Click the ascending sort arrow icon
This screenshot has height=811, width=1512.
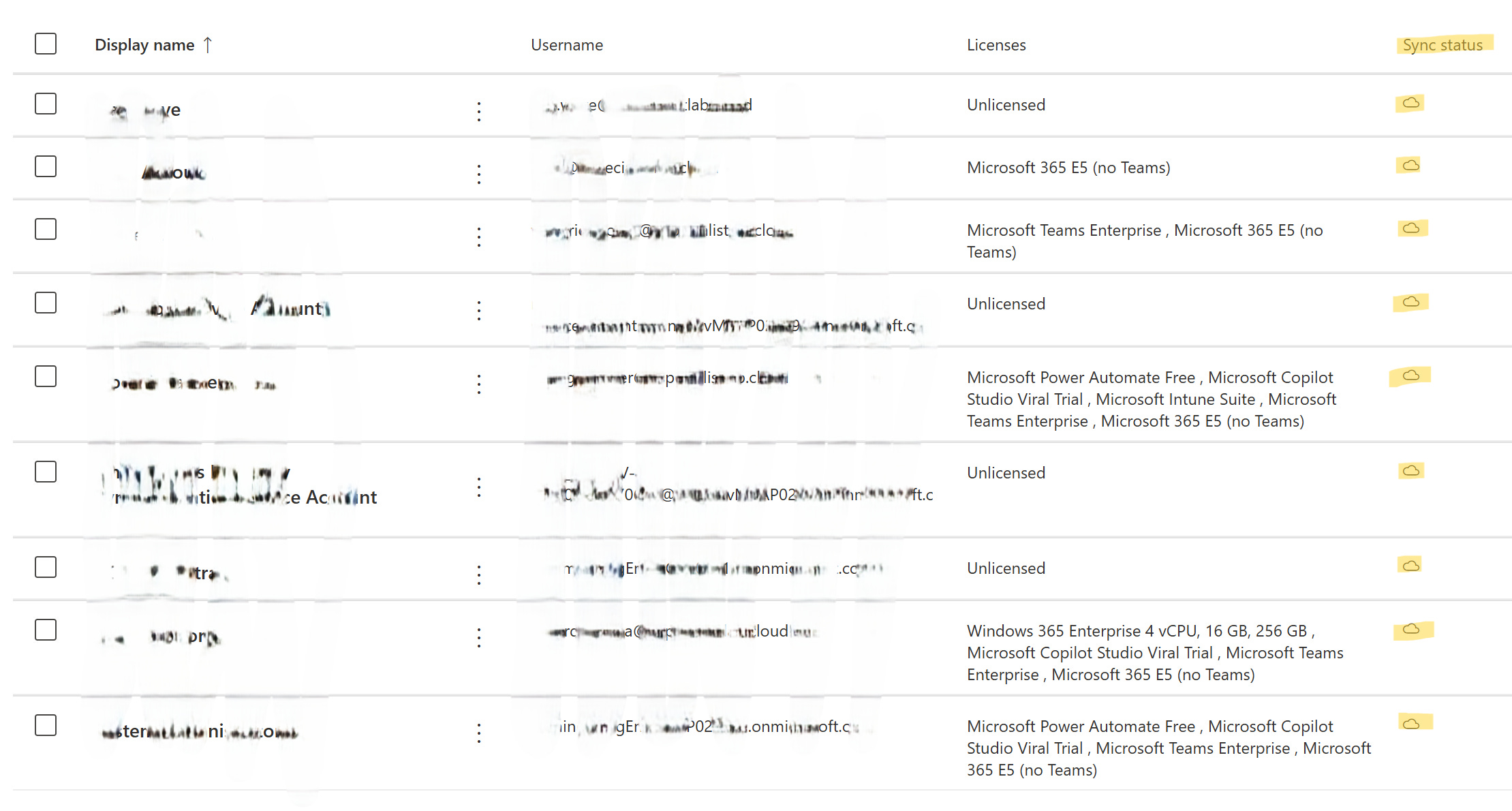pyautogui.click(x=208, y=45)
